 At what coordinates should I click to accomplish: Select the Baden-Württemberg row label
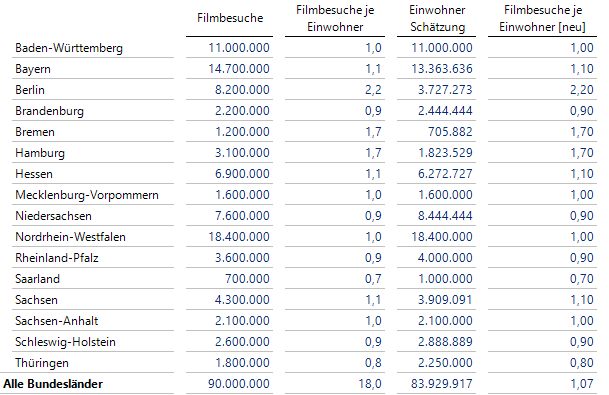(x=69, y=48)
